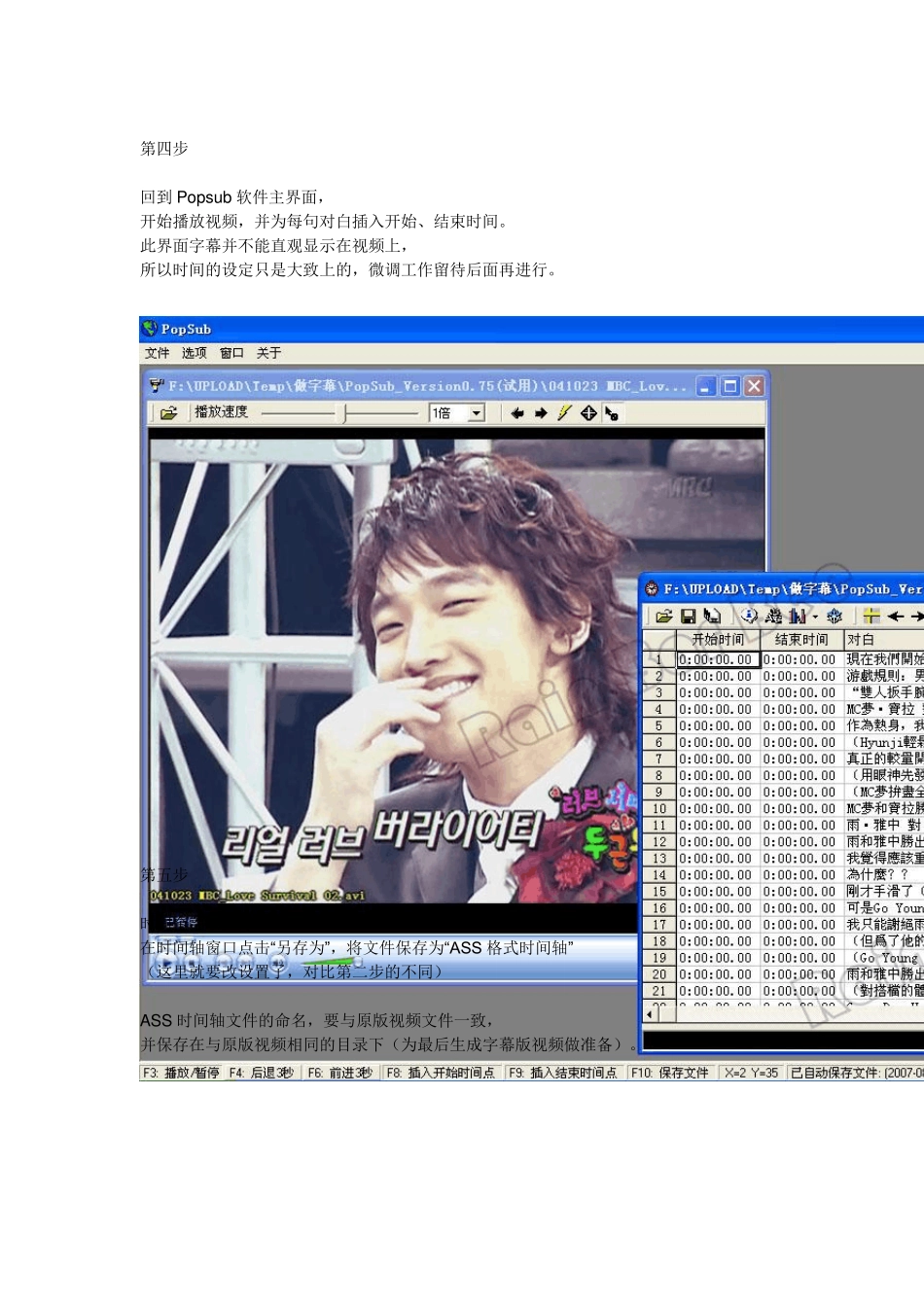Open the 选项 menu
The height and width of the screenshot is (1307, 924).
(195, 353)
